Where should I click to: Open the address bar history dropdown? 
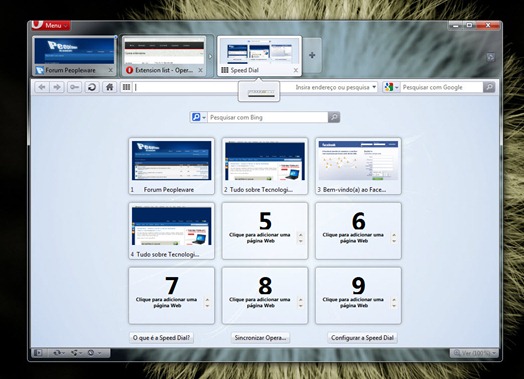pyautogui.click(x=374, y=87)
